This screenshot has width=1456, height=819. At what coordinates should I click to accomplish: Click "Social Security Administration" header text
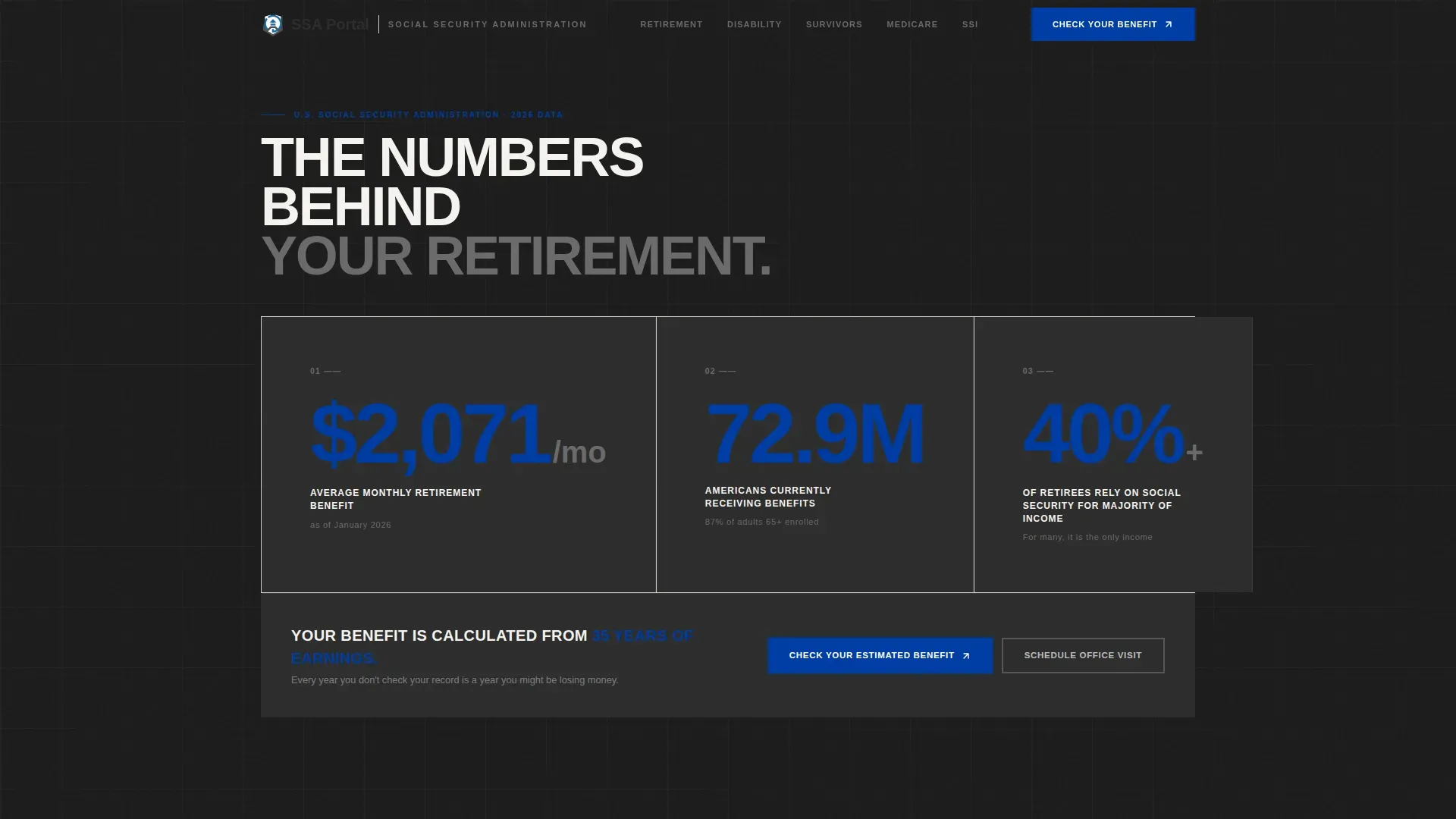(487, 25)
